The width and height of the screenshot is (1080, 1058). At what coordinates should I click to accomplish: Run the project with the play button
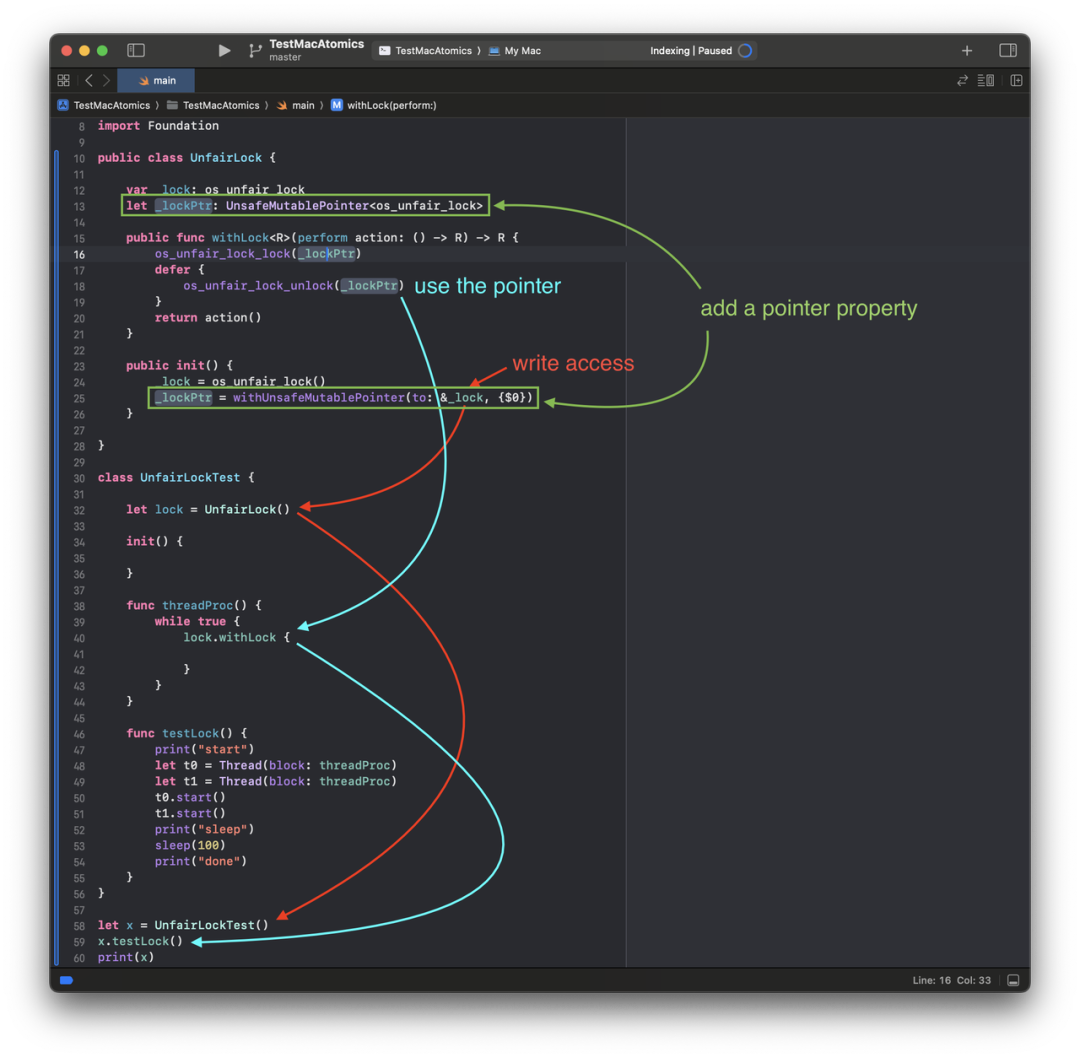[225, 50]
